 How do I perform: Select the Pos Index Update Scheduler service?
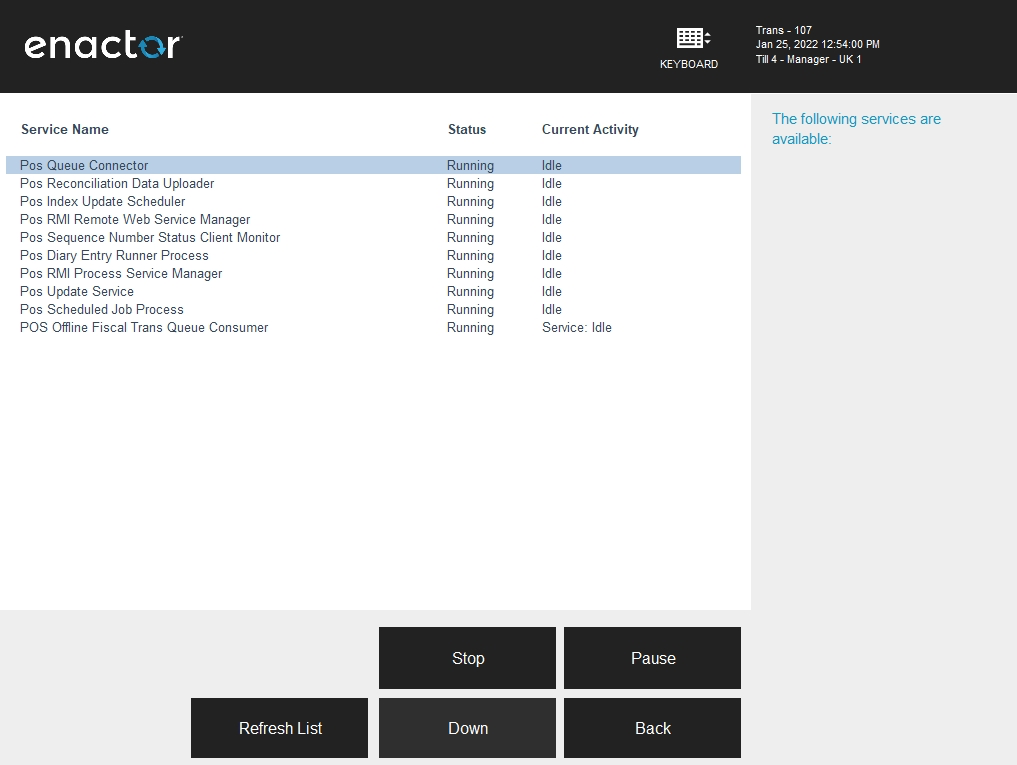102,201
